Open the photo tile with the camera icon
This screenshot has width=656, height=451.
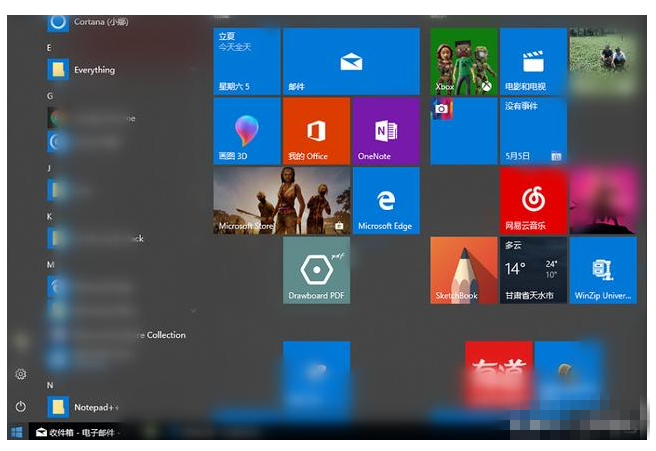464,131
